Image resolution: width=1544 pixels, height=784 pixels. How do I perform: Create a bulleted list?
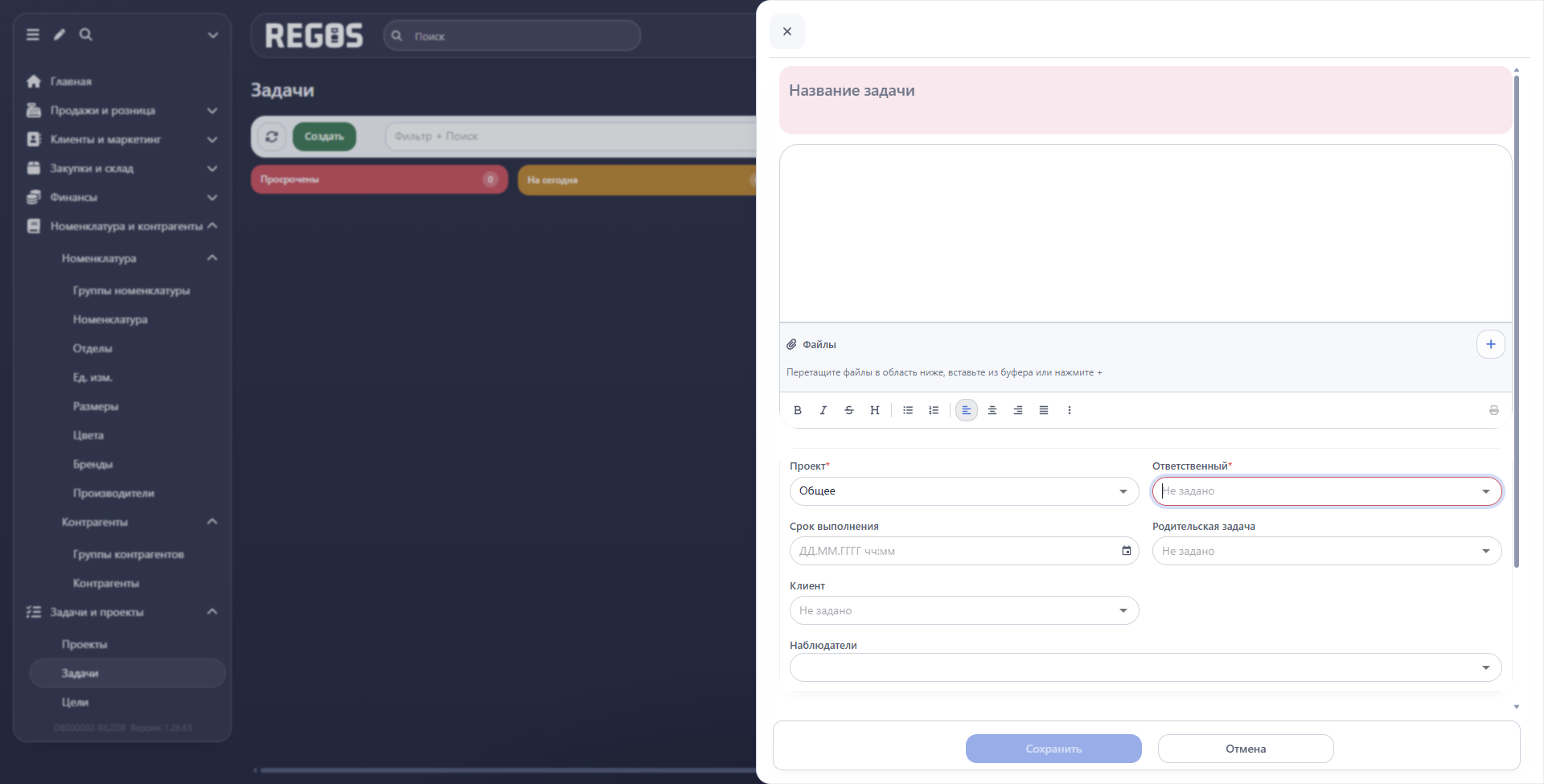click(908, 410)
